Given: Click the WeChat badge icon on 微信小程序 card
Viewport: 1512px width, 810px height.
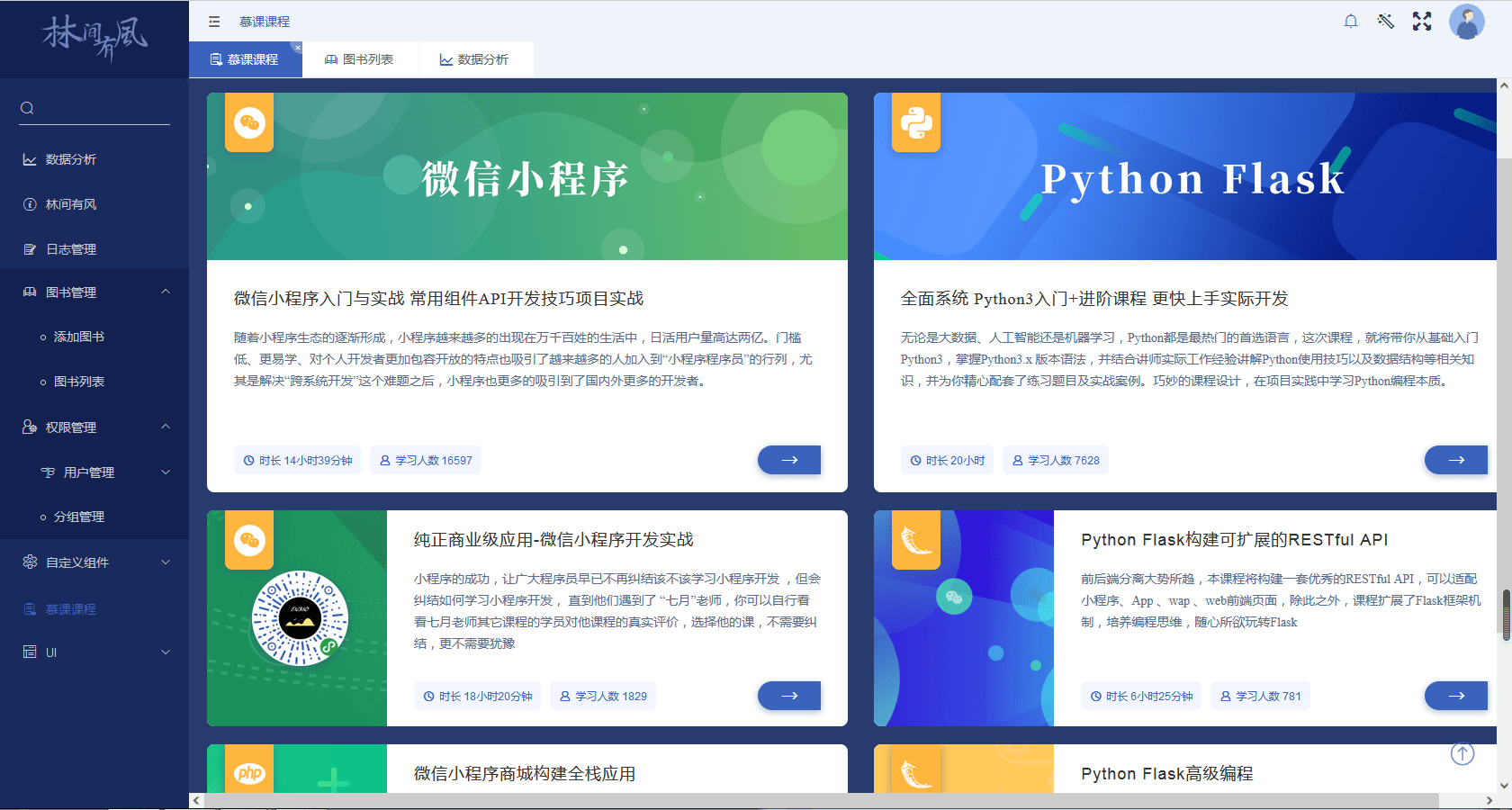Looking at the screenshot, I should [x=249, y=122].
